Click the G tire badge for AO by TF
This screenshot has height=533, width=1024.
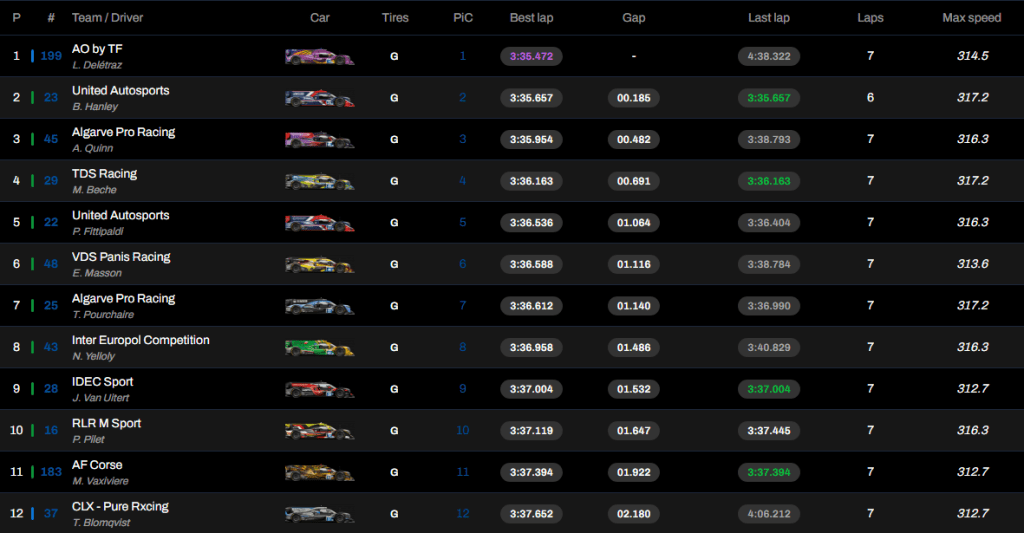pyautogui.click(x=394, y=56)
